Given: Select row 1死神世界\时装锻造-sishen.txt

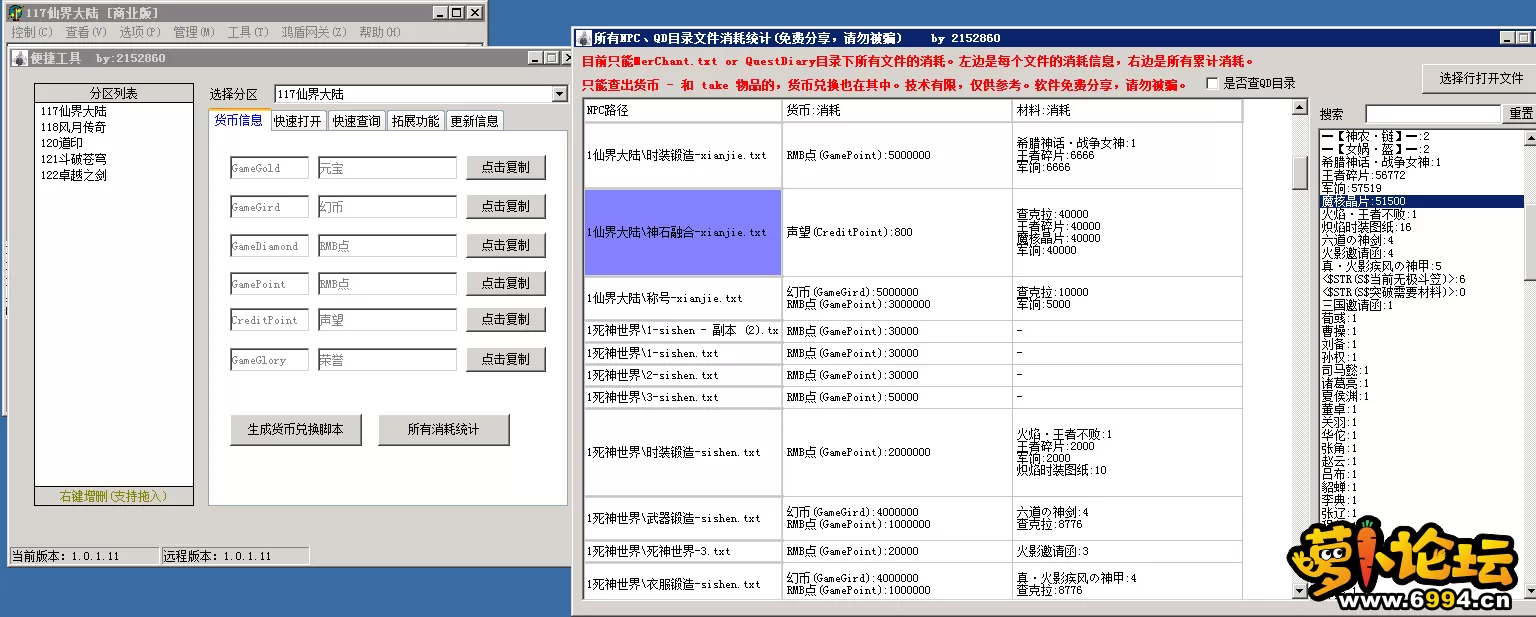Looking at the screenshot, I should 682,452.
